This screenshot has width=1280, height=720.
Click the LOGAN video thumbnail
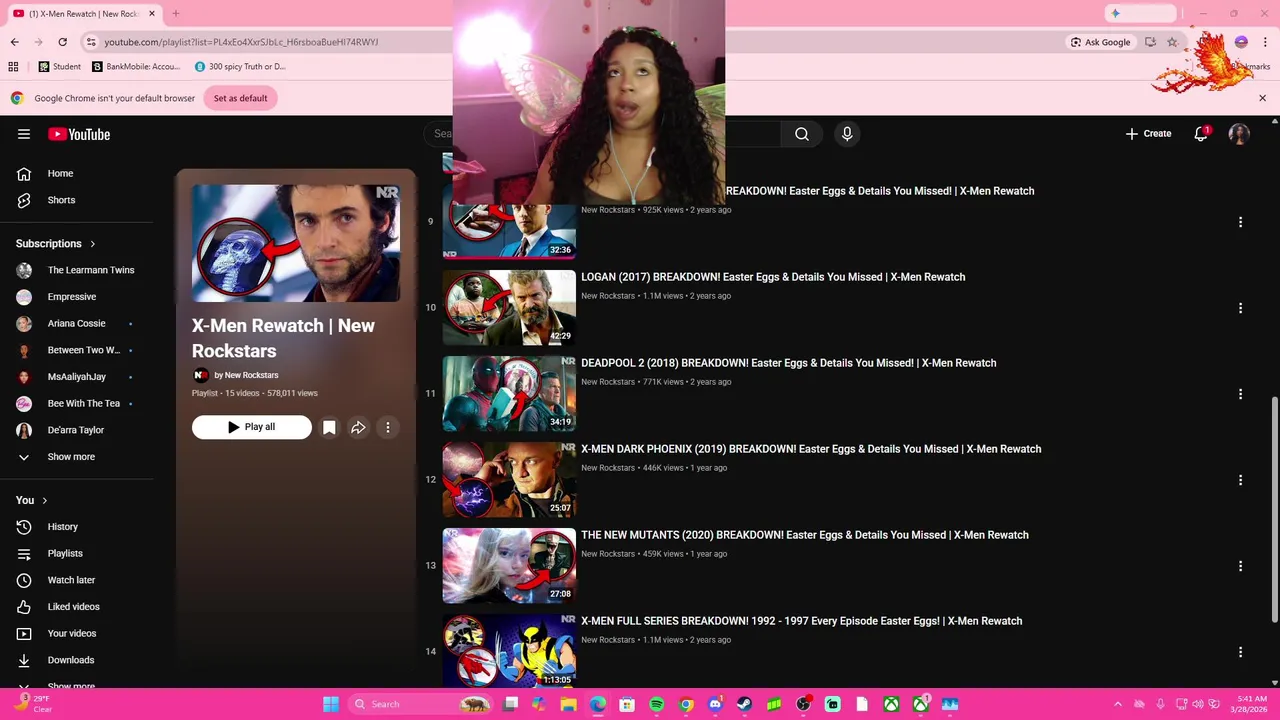tap(509, 307)
